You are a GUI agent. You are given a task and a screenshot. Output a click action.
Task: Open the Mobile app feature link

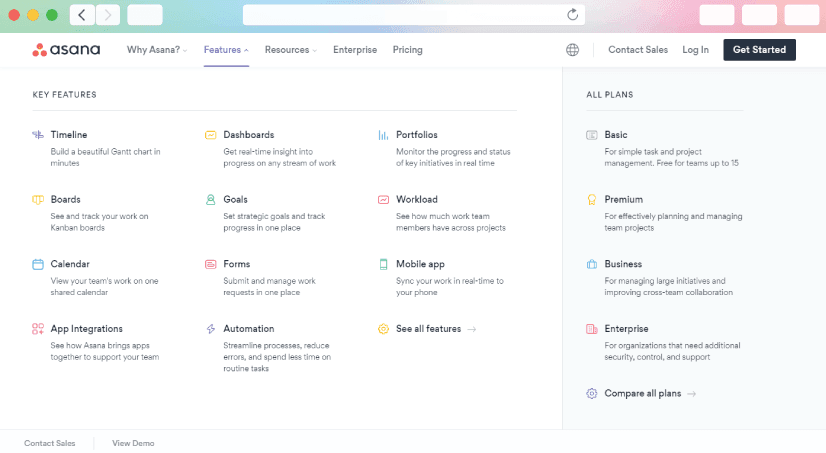tap(420, 264)
